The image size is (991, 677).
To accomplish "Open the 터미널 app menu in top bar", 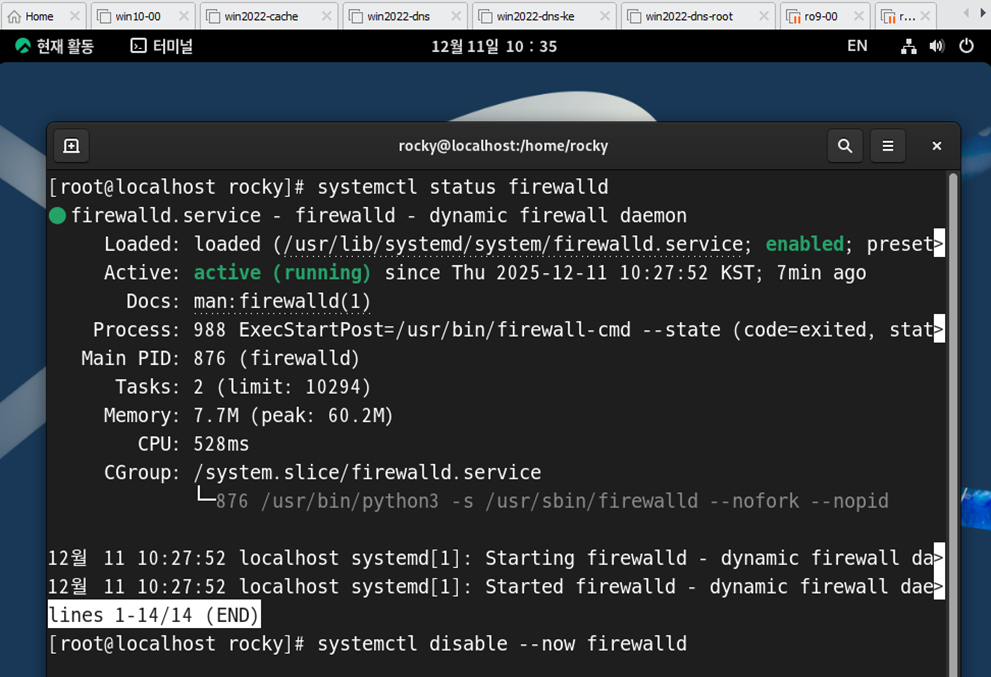I will pos(162,46).
